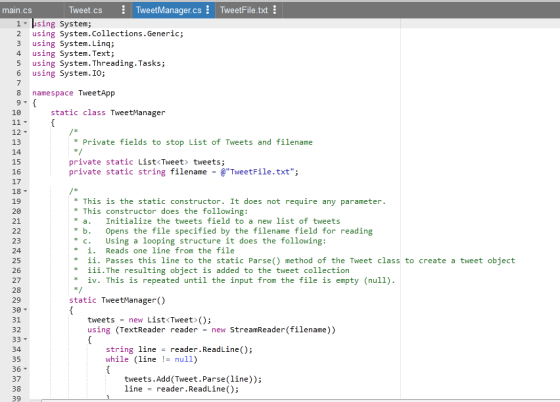560x402 pixels.
Task: Click the 'line = reader.ReadLine();' line 38
Action: click(x=181, y=389)
